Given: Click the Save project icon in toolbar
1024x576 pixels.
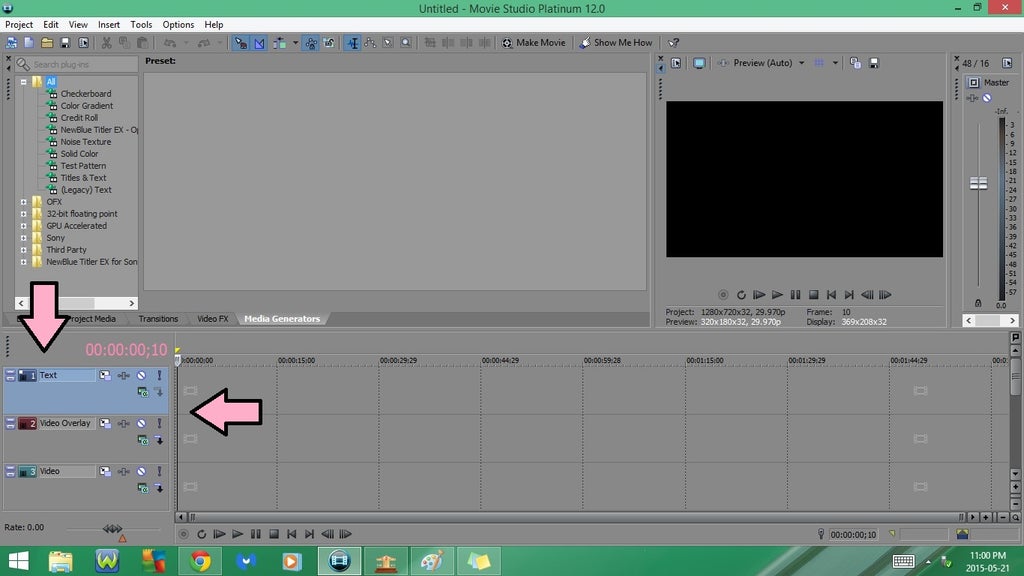Looking at the screenshot, I should [x=65, y=43].
